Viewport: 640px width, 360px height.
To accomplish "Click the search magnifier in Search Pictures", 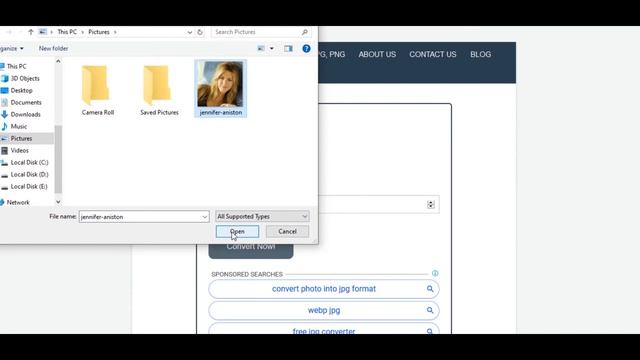I will [x=304, y=32].
